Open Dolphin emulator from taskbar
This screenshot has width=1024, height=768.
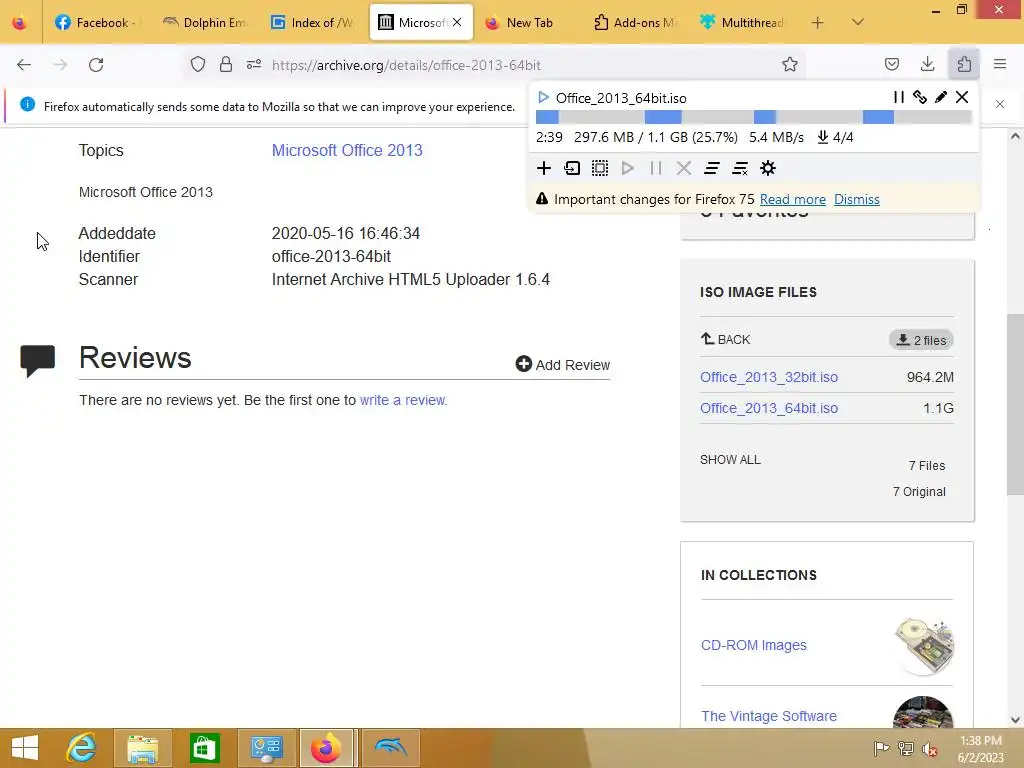coord(391,748)
